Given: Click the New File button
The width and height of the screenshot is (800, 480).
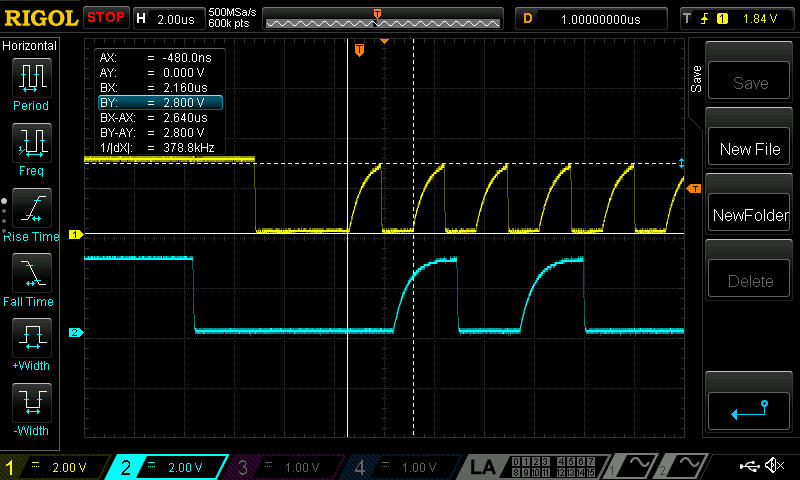Looking at the screenshot, I should coord(749,147).
